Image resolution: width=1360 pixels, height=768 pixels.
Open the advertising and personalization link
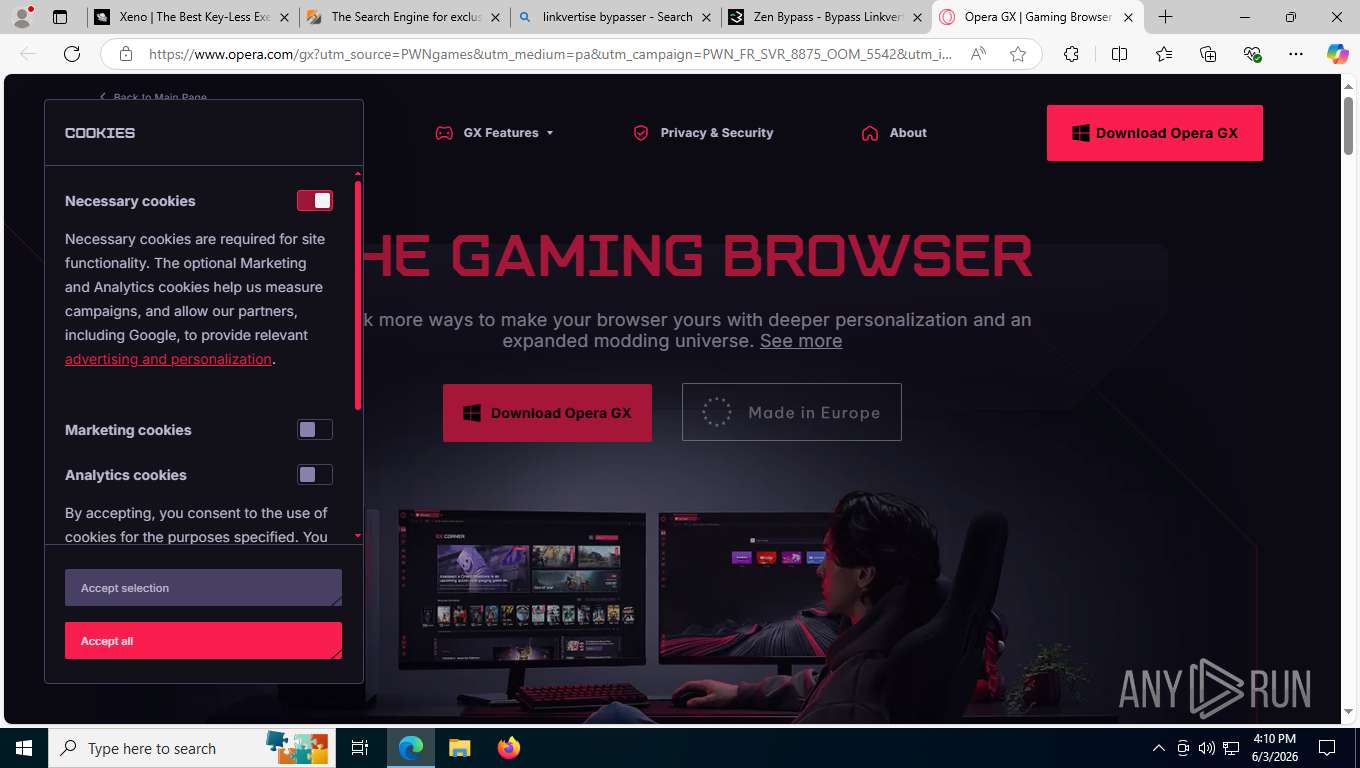coord(168,359)
